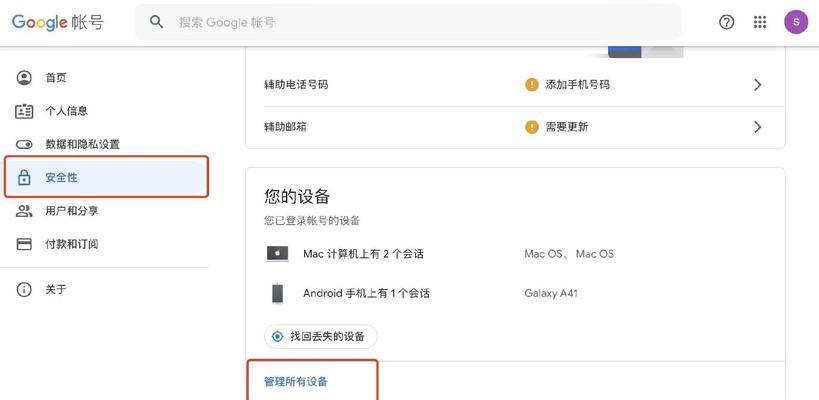This screenshot has width=819, height=400.
Task: Open the Google 帐号 logo home link
Action: pyautogui.click(x=58, y=22)
